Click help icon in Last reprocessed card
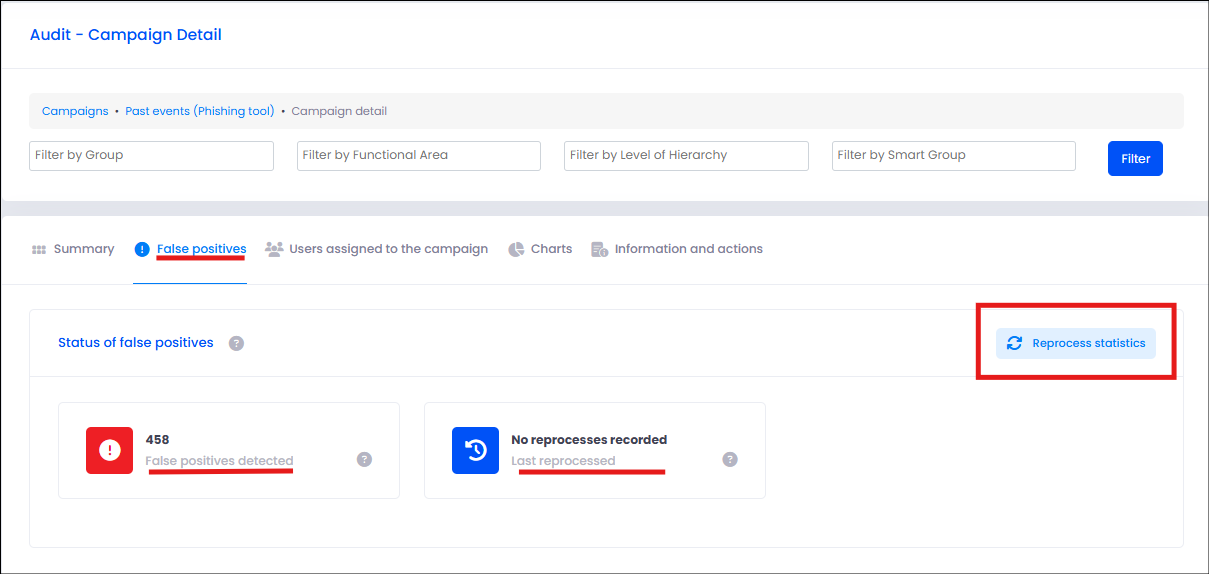1209x574 pixels. tap(730, 459)
